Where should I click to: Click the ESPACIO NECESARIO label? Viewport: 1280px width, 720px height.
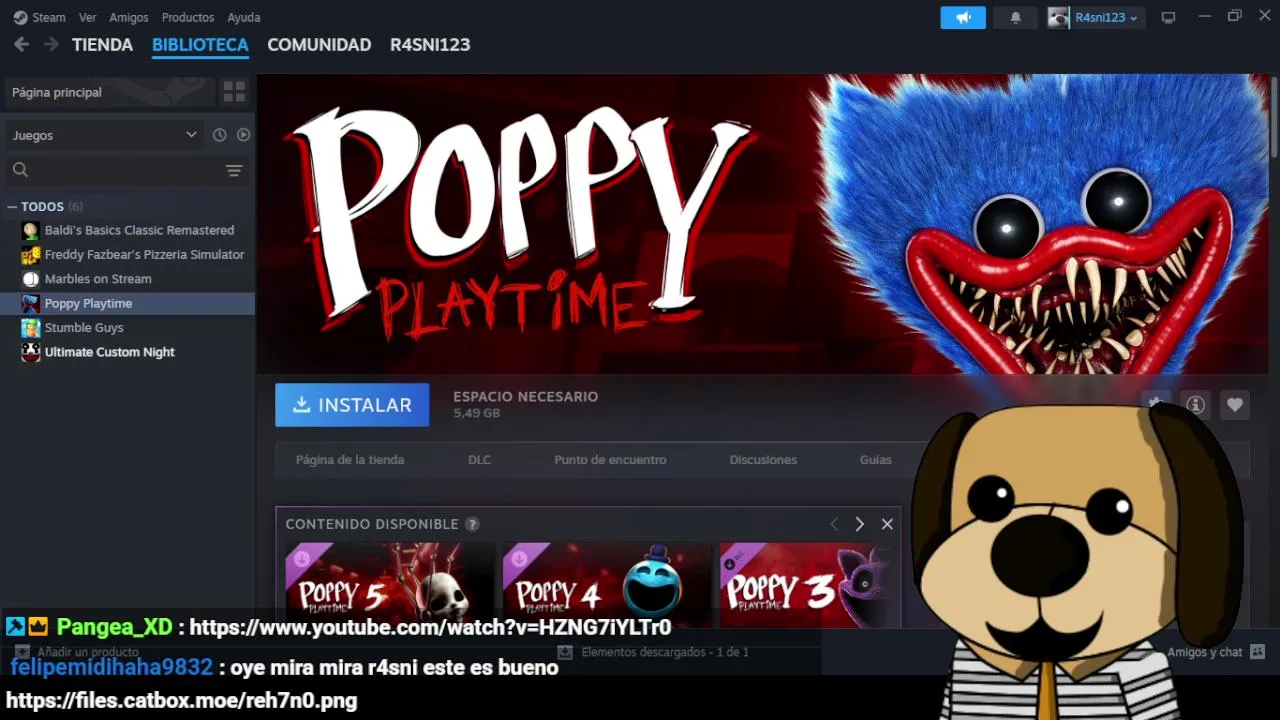click(525, 396)
